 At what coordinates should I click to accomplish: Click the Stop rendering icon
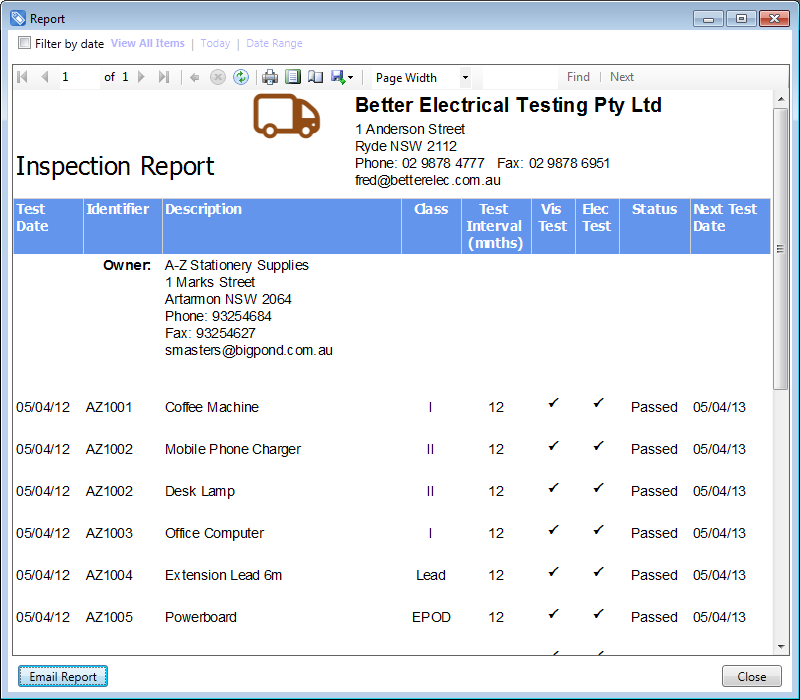coord(218,77)
